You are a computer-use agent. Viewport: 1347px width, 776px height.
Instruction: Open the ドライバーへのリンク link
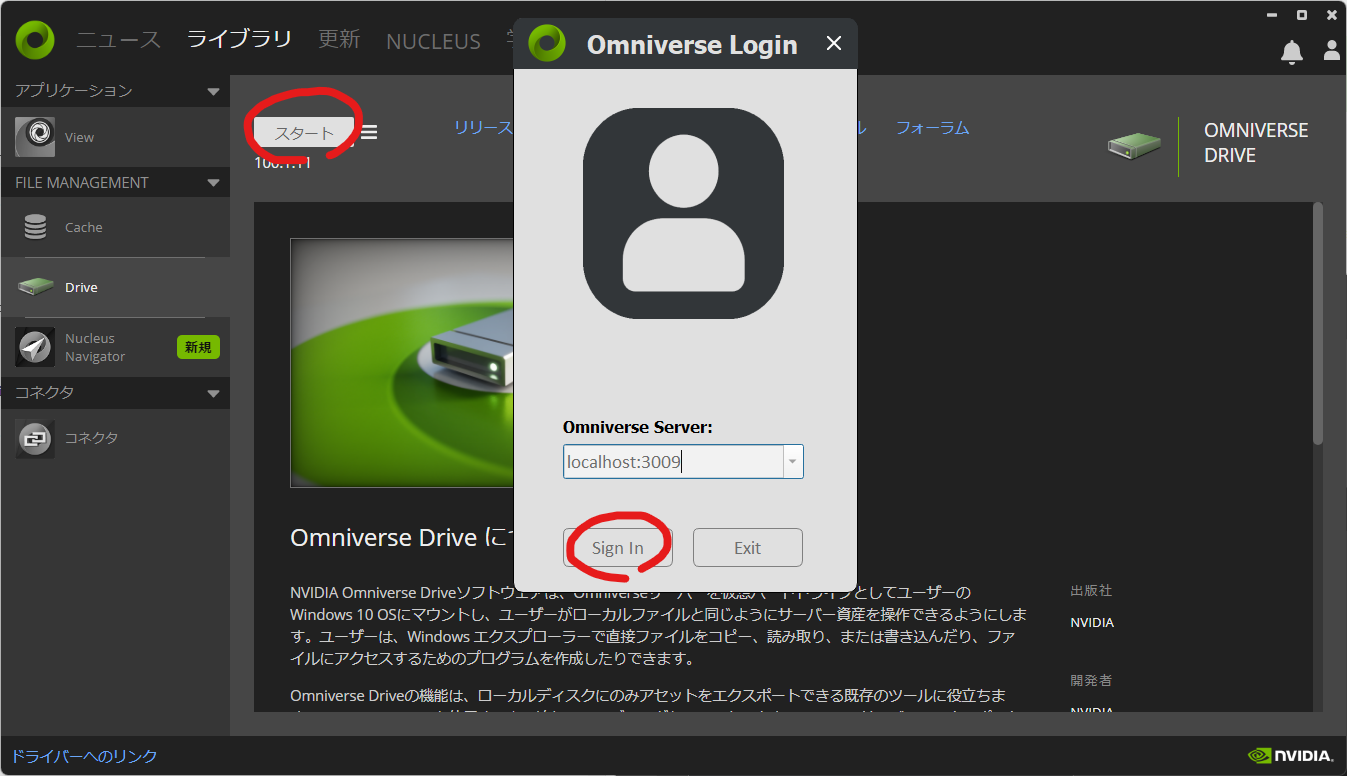(84, 756)
